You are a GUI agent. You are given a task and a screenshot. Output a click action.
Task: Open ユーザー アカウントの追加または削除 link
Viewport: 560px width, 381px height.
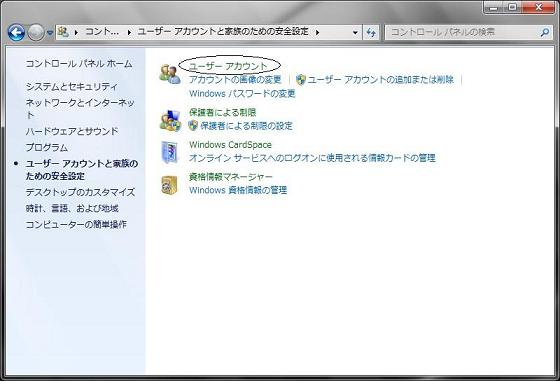click(381, 79)
